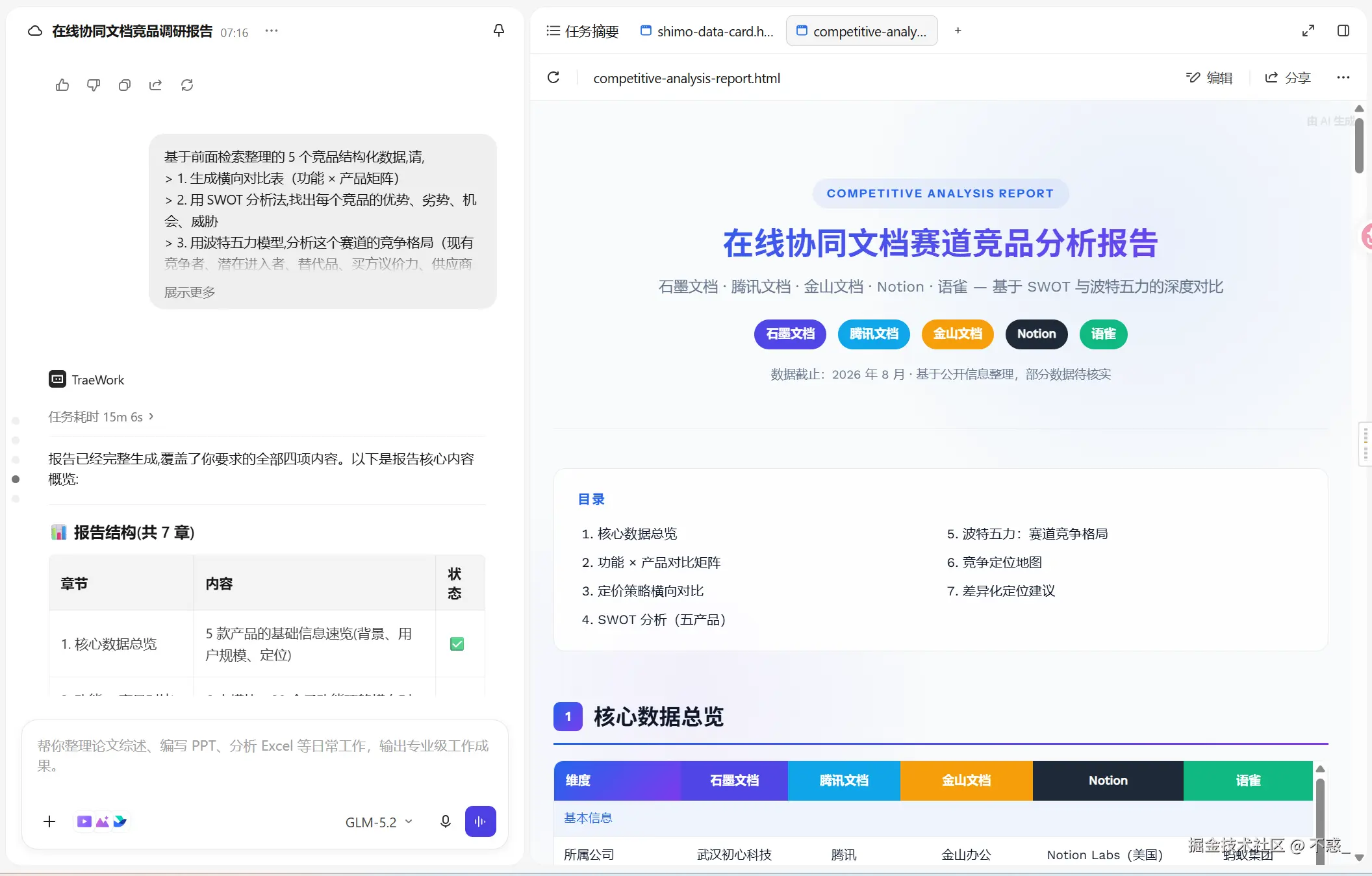Click the Notion table column header
The height and width of the screenshot is (876, 1372).
[1108, 781]
